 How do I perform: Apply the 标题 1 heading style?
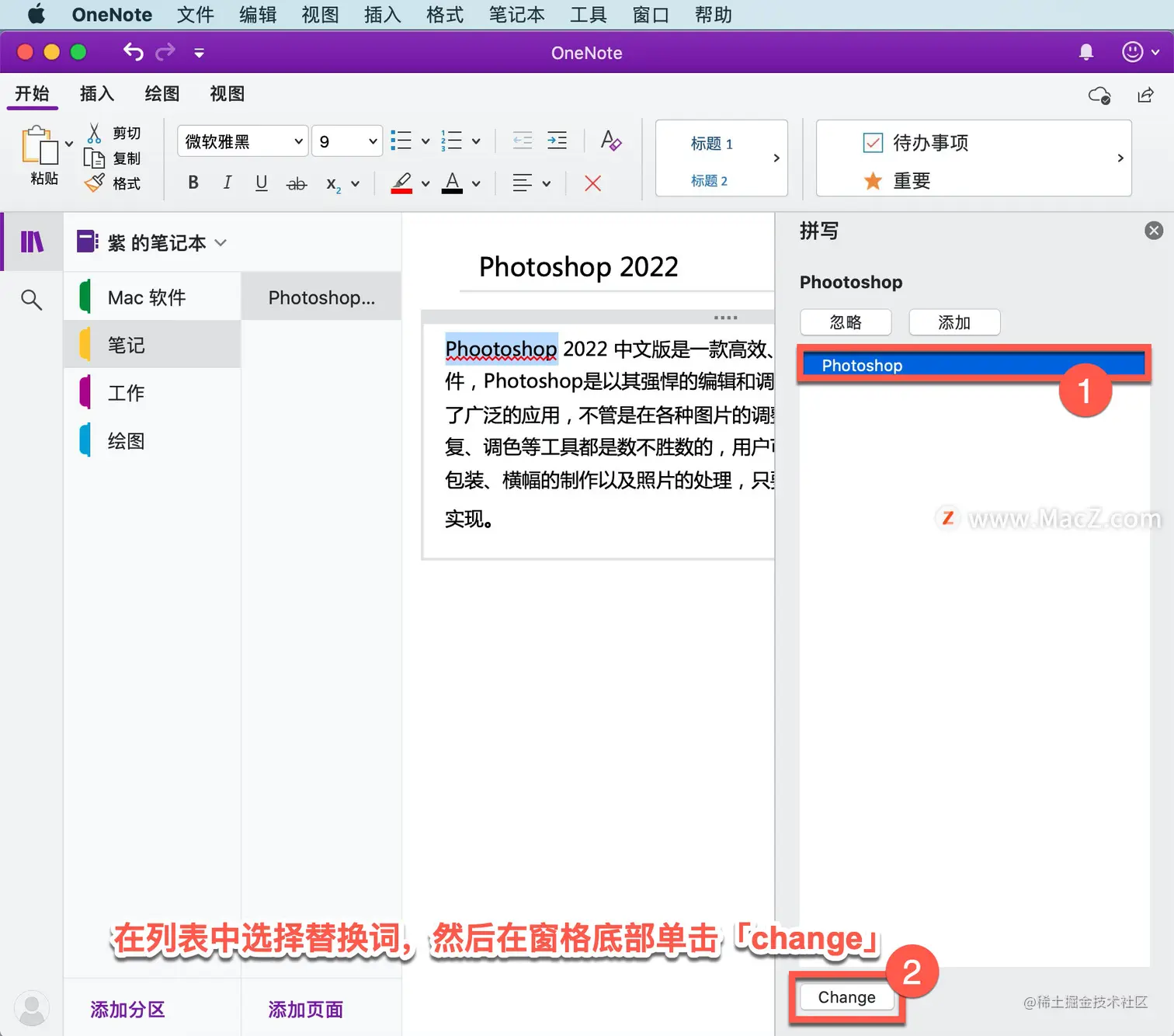[711, 144]
